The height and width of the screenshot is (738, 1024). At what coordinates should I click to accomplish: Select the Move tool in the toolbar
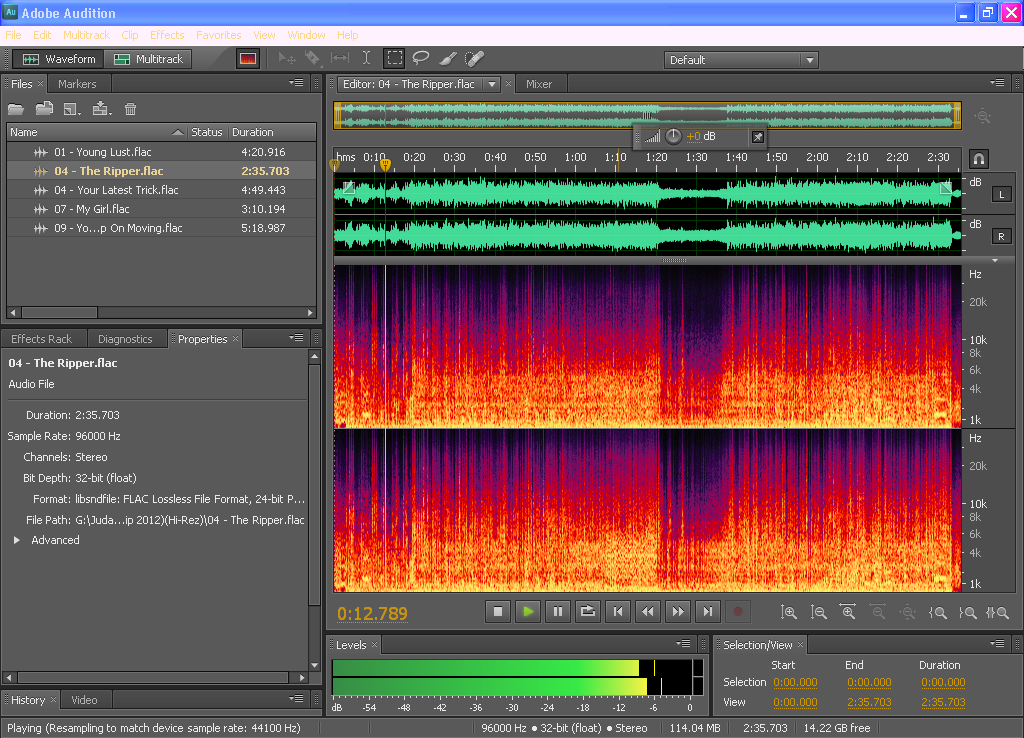click(x=287, y=59)
